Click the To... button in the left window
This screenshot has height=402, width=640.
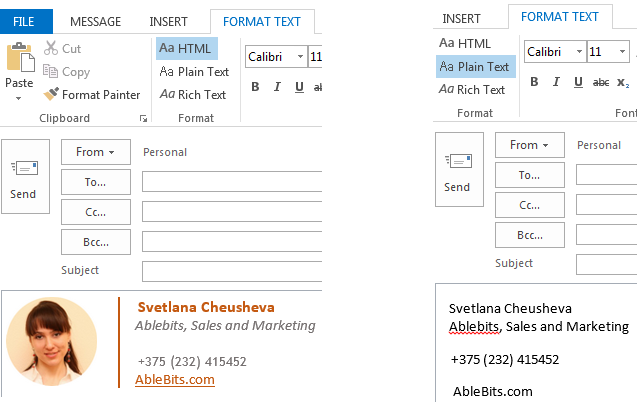(x=95, y=182)
